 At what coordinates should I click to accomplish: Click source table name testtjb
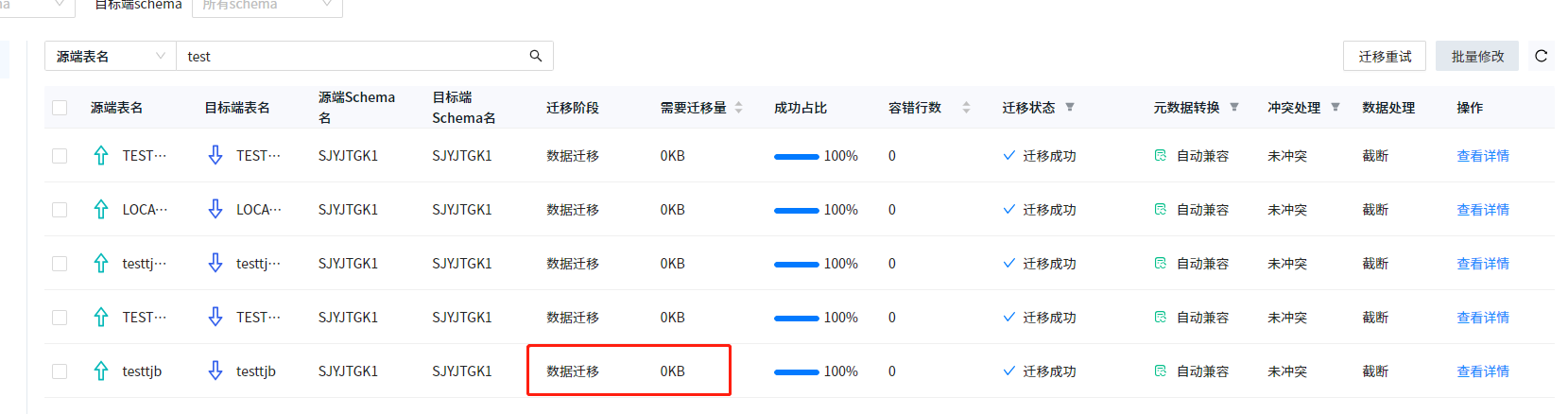click(142, 371)
